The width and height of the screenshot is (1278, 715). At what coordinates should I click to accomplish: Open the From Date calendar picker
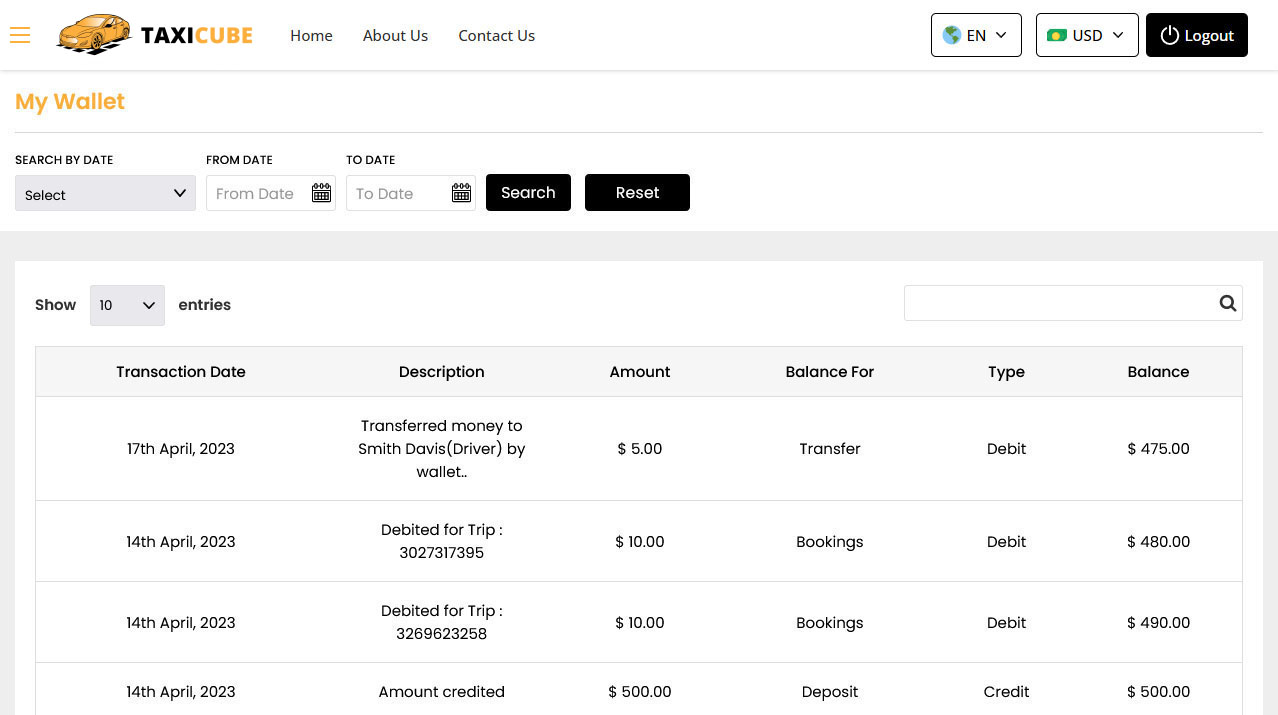coord(321,192)
